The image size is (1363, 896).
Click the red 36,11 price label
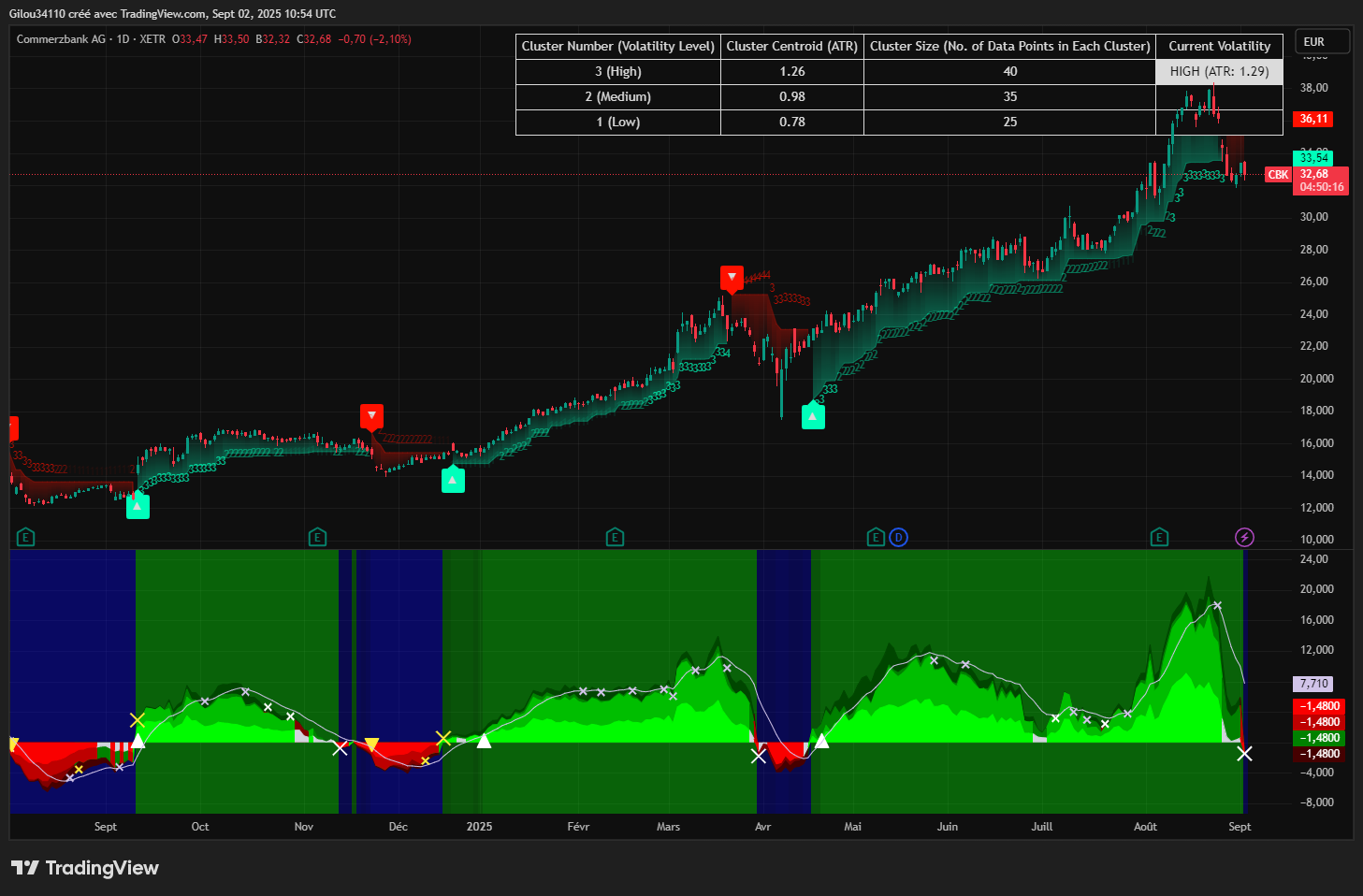[1313, 119]
